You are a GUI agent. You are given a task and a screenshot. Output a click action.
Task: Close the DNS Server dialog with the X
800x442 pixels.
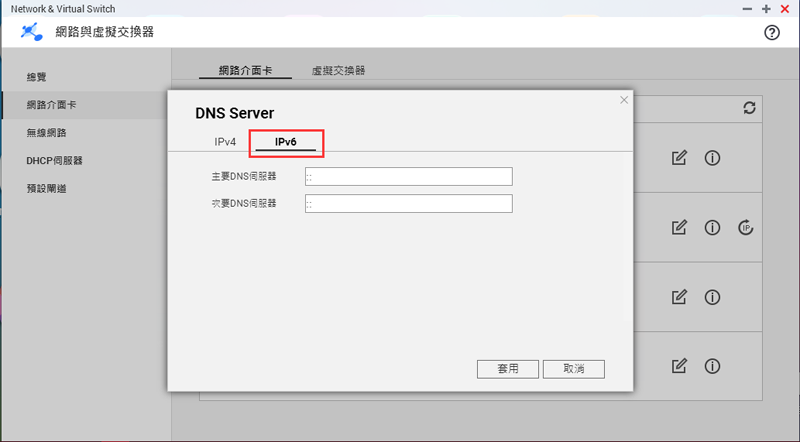point(624,100)
